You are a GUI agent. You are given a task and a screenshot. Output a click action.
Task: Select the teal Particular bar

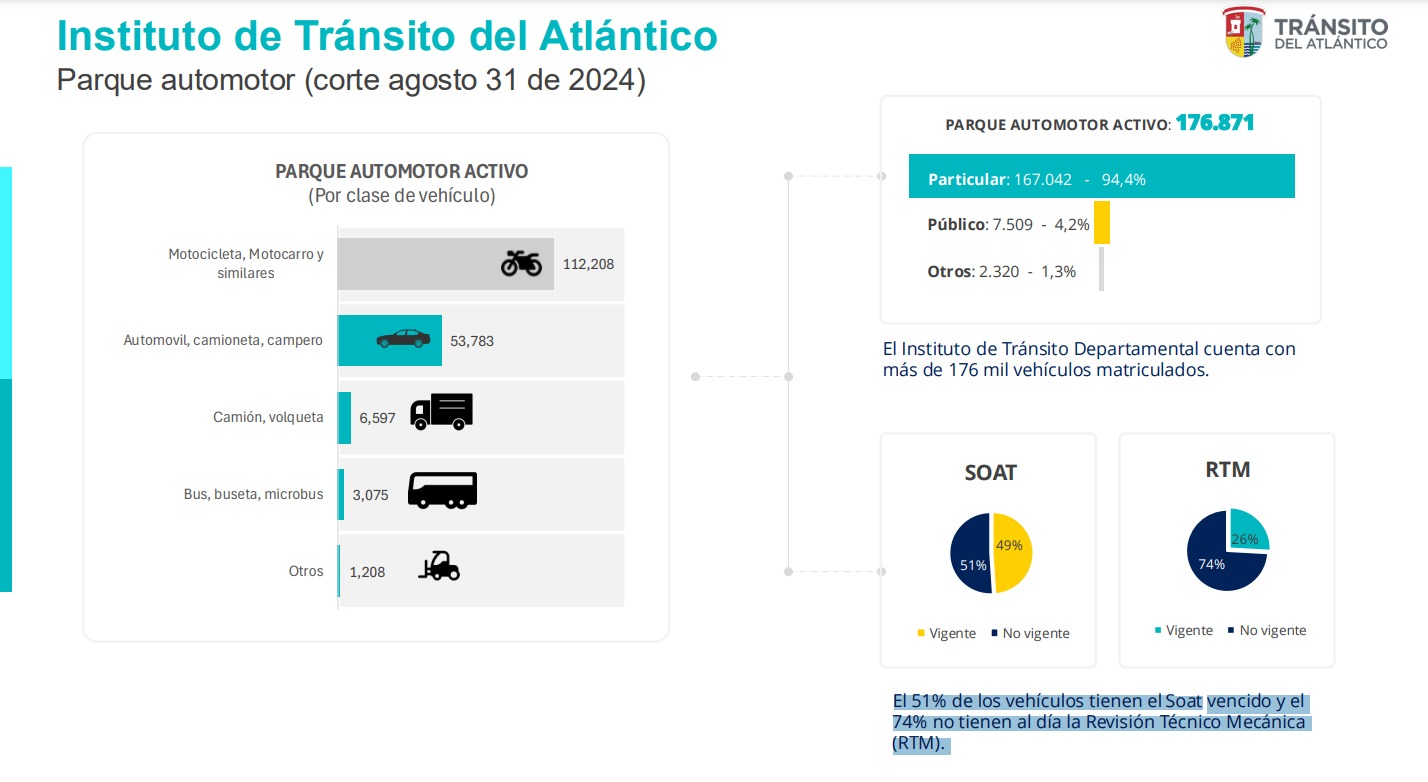(1101, 176)
